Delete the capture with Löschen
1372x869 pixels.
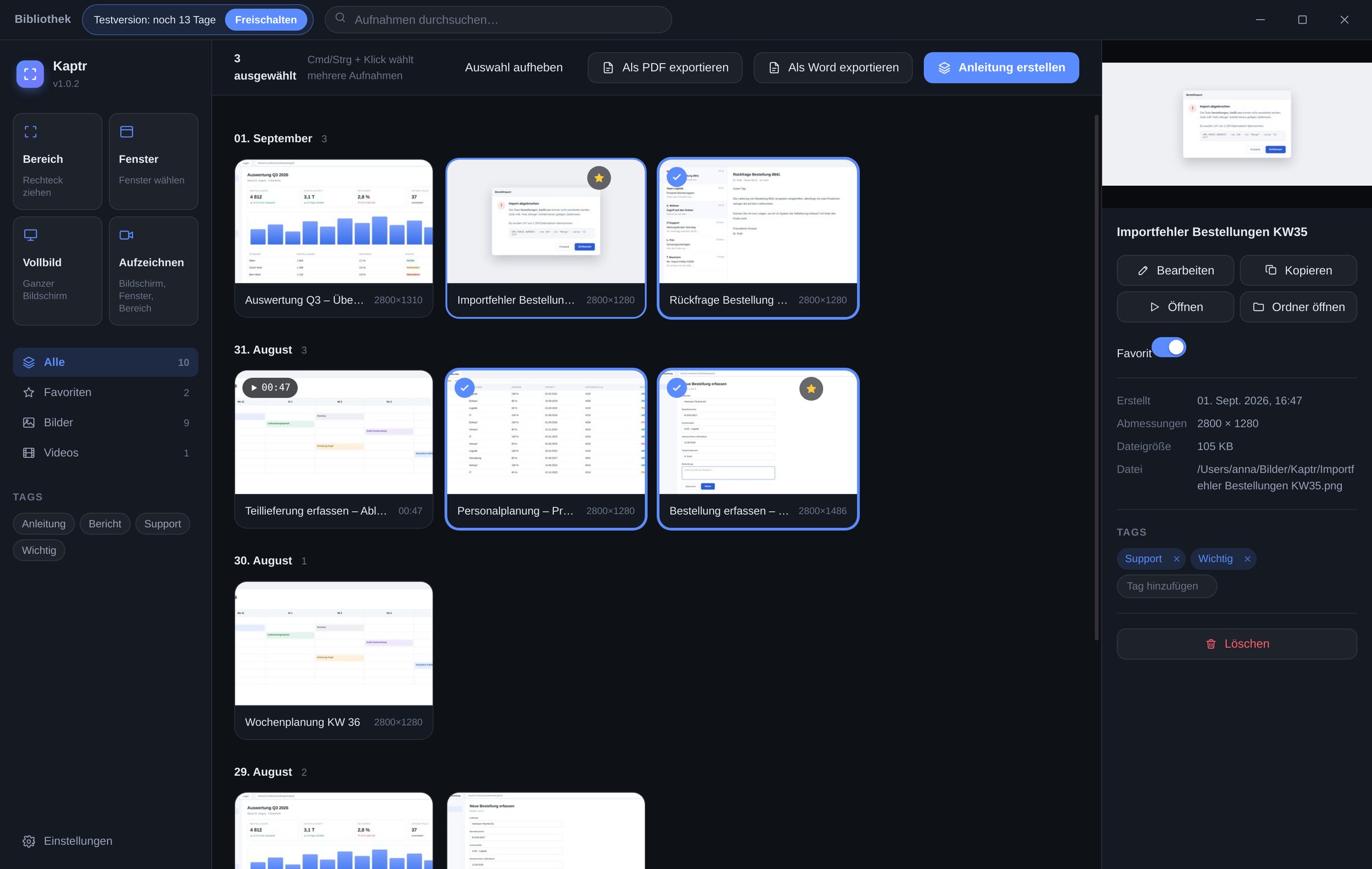pos(1237,644)
